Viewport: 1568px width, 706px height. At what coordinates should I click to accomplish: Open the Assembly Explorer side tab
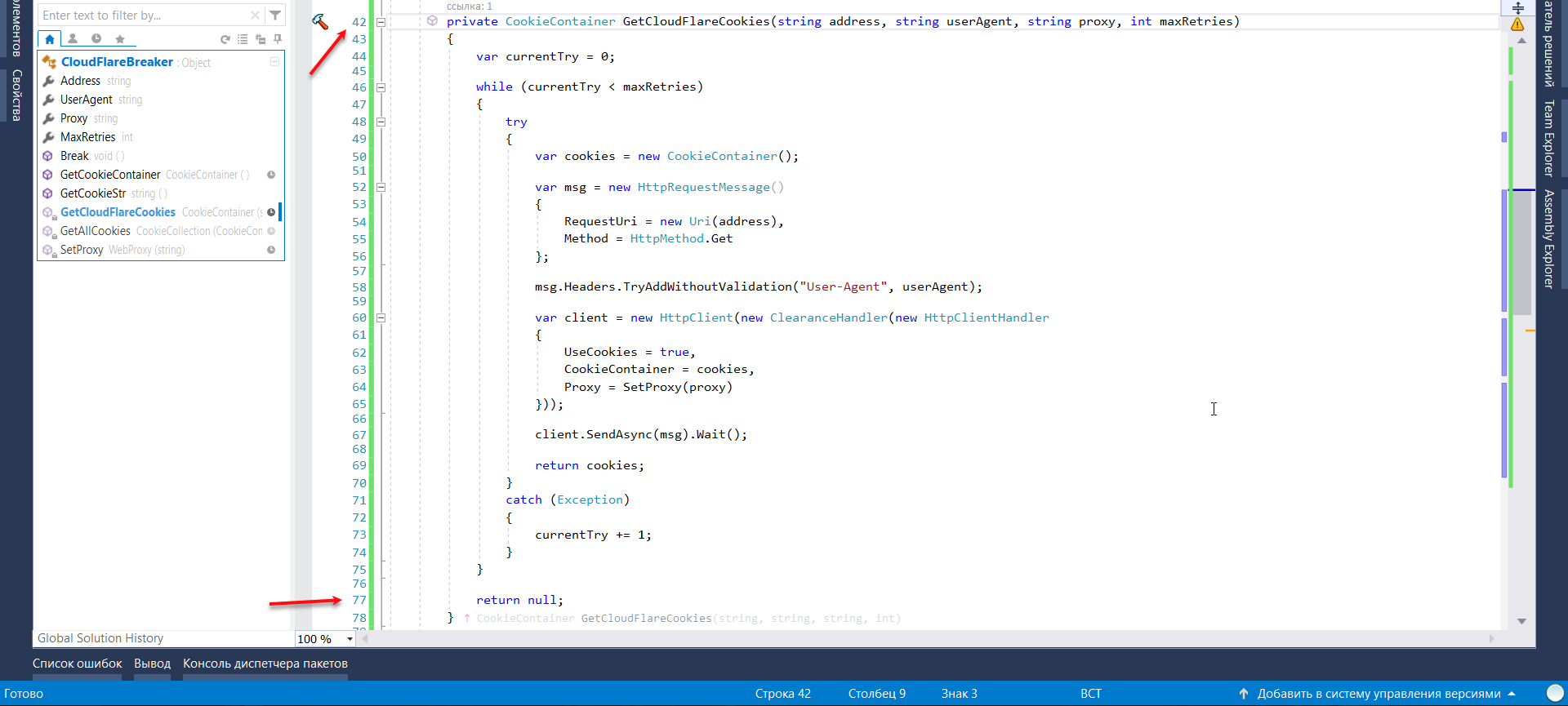1548,238
